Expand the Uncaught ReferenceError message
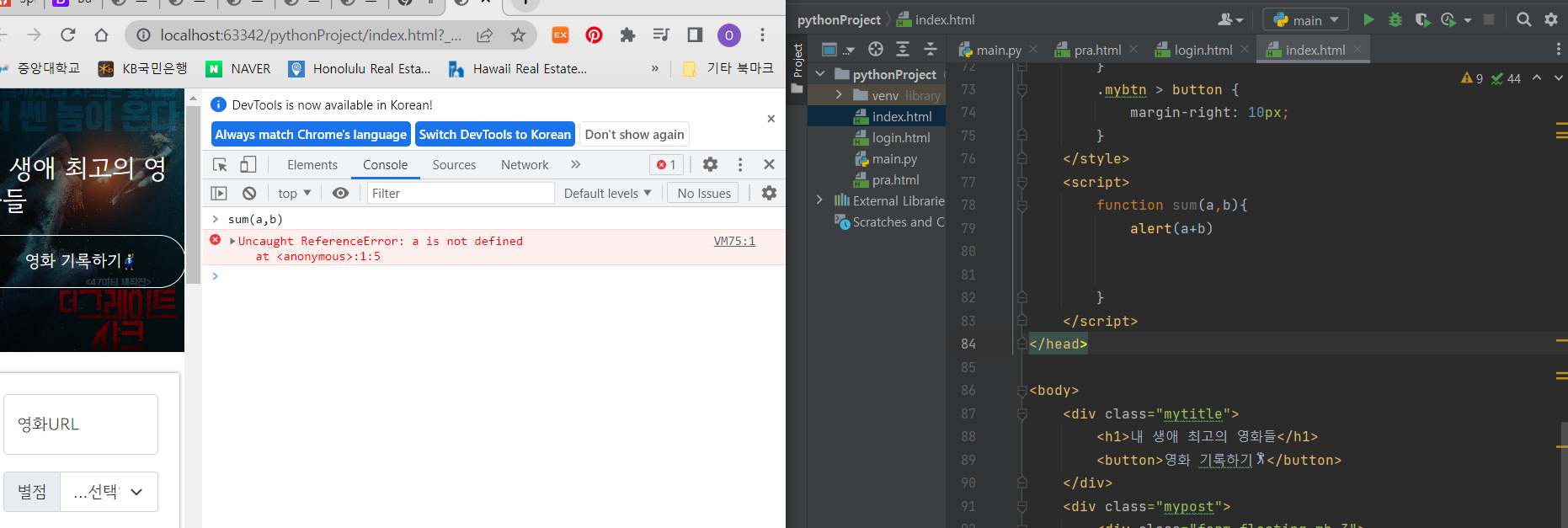Image resolution: width=1568 pixels, height=528 pixels. click(232, 241)
